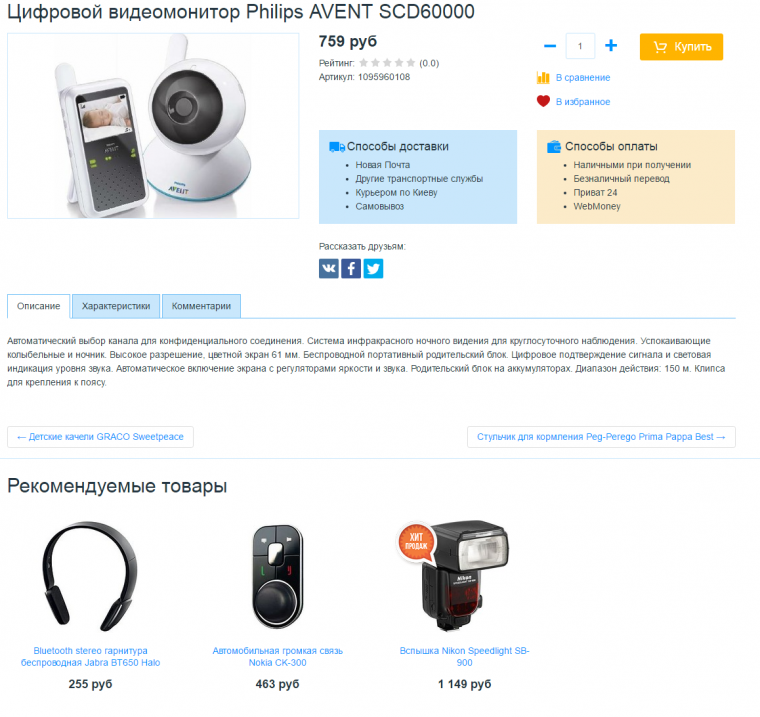
Task: Rate product with the fifth star
Action: [x=411, y=63]
